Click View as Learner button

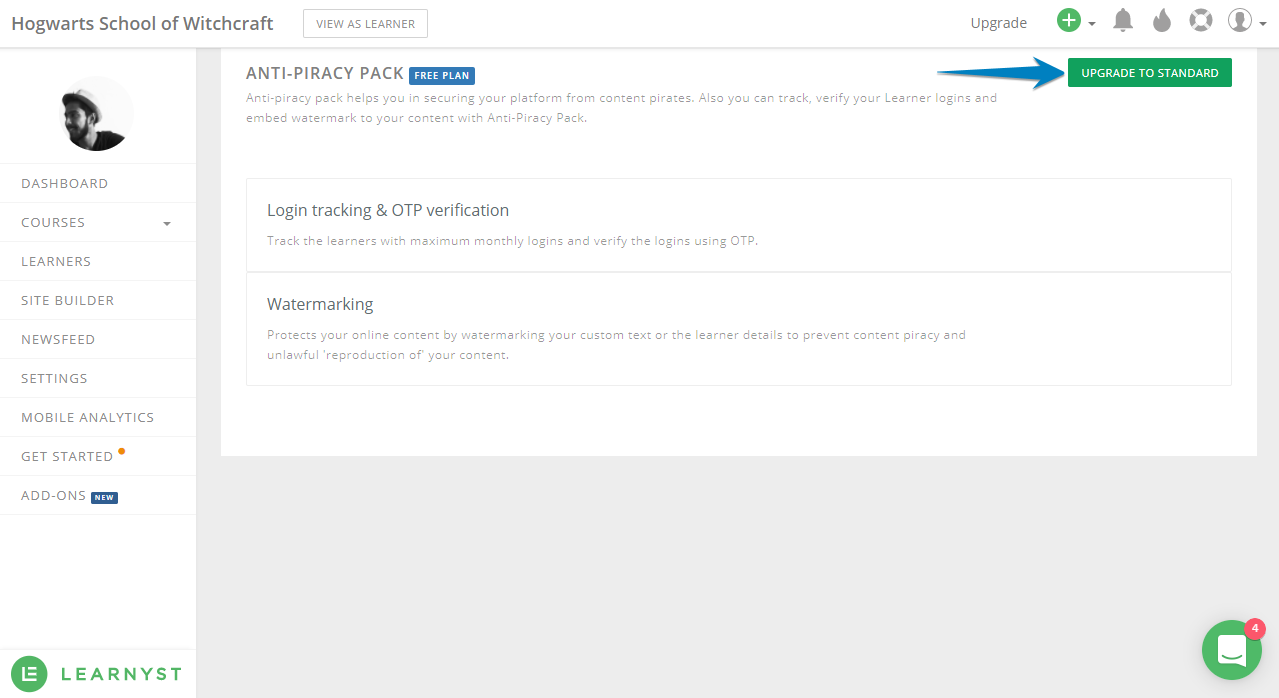[x=365, y=23]
